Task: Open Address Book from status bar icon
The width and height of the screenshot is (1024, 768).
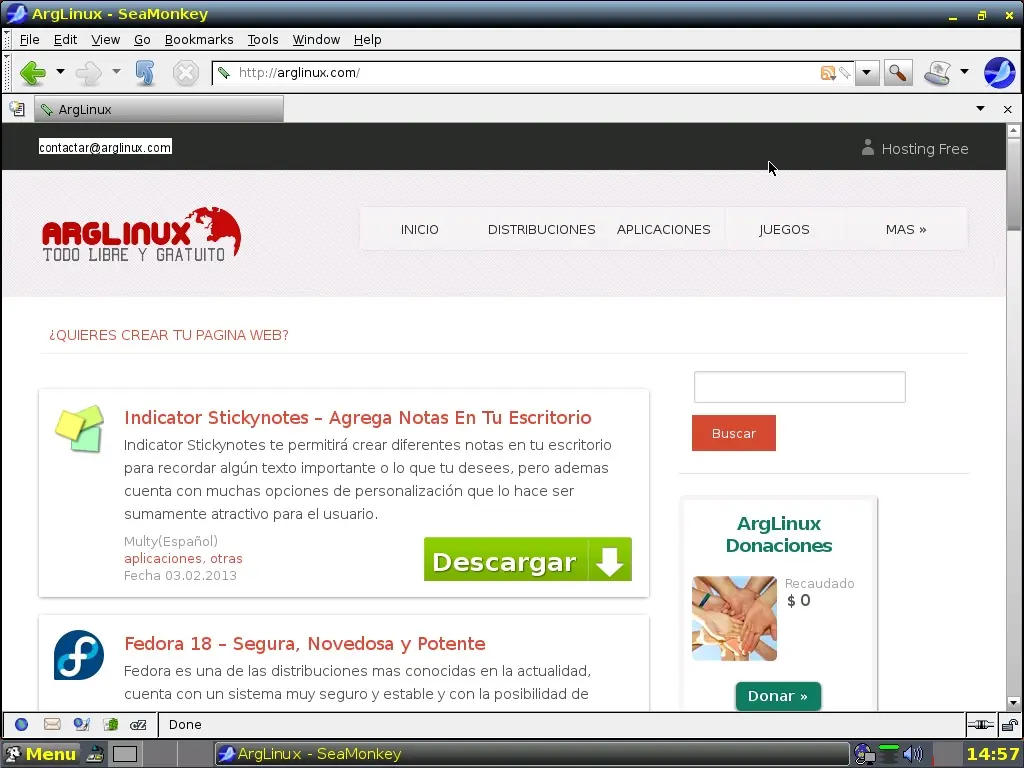Action: 110,724
